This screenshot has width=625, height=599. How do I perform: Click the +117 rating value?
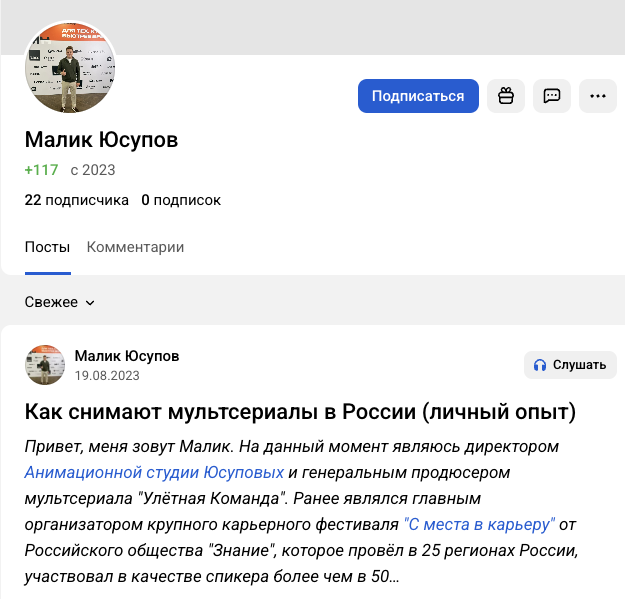click(41, 170)
